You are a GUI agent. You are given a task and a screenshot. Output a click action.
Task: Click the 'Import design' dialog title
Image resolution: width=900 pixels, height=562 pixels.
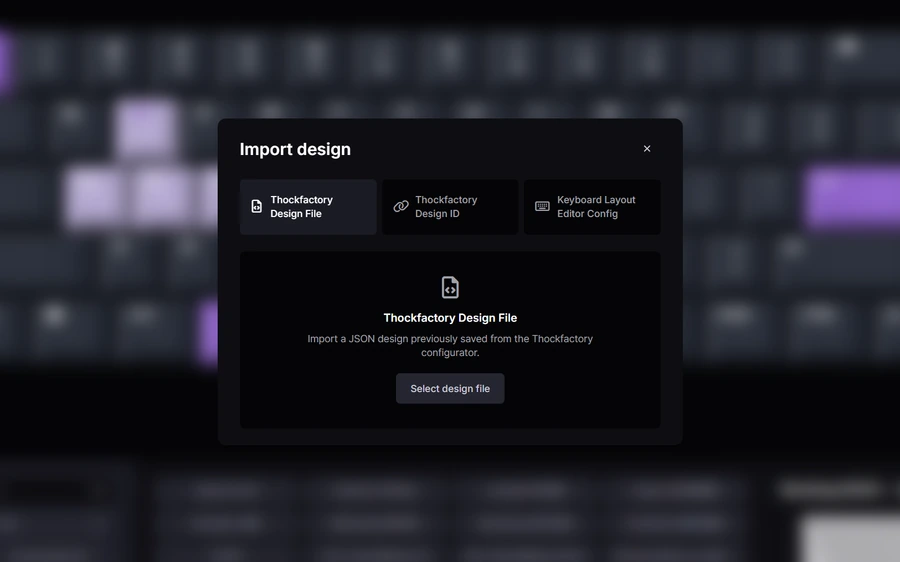click(295, 149)
